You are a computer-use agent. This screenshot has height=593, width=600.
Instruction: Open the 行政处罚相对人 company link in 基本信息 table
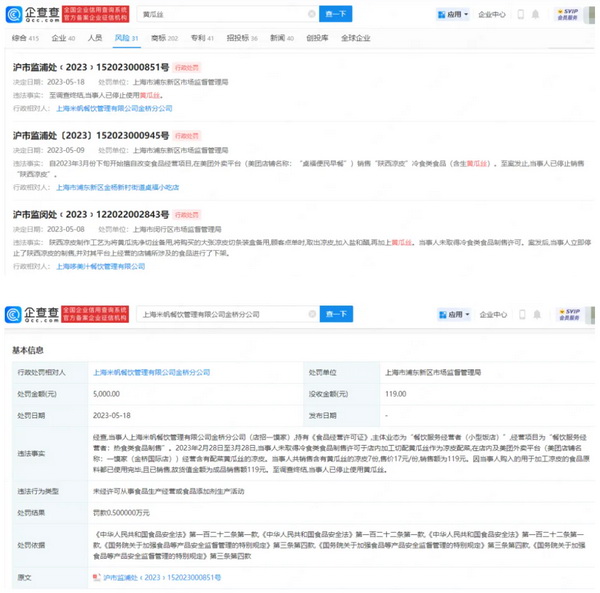click(152, 372)
